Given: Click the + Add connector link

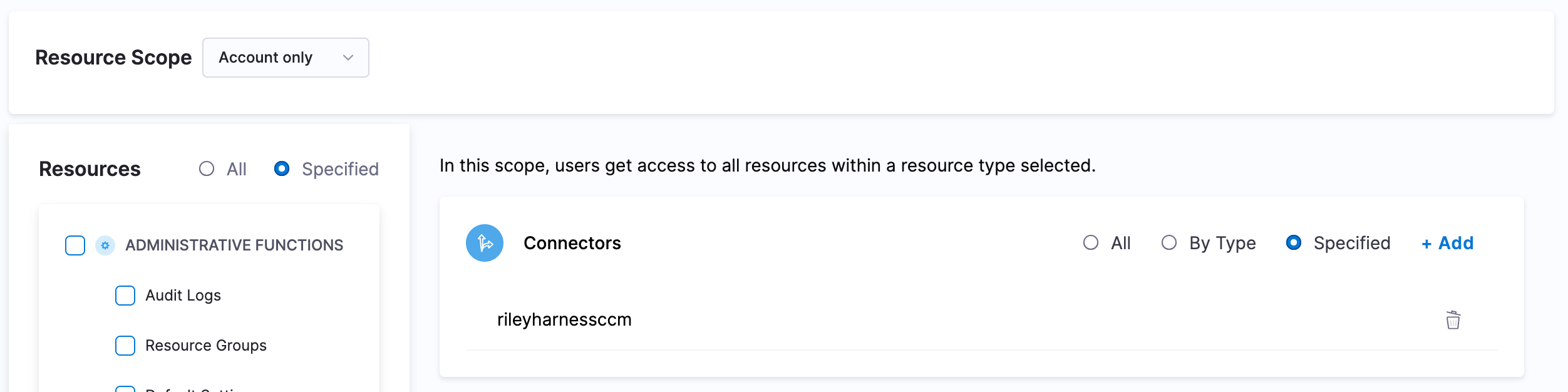Looking at the screenshot, I should point(1447,243).
